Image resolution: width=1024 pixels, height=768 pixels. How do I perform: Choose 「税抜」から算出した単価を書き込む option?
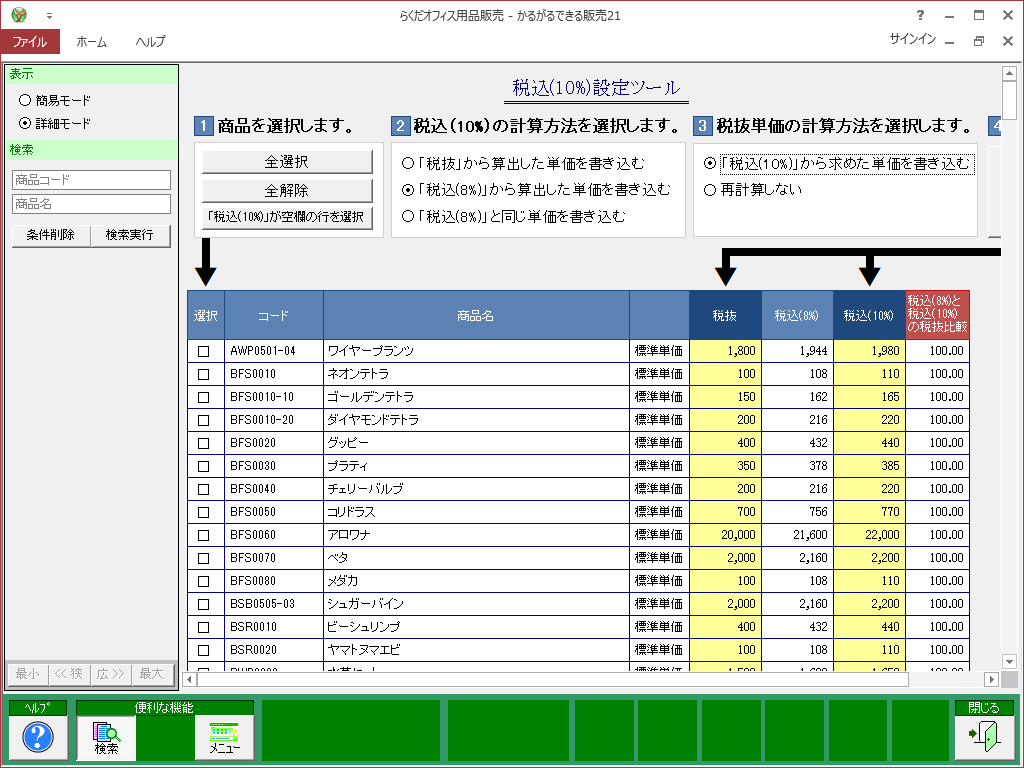pyautogui.click(x=408, y=163)
